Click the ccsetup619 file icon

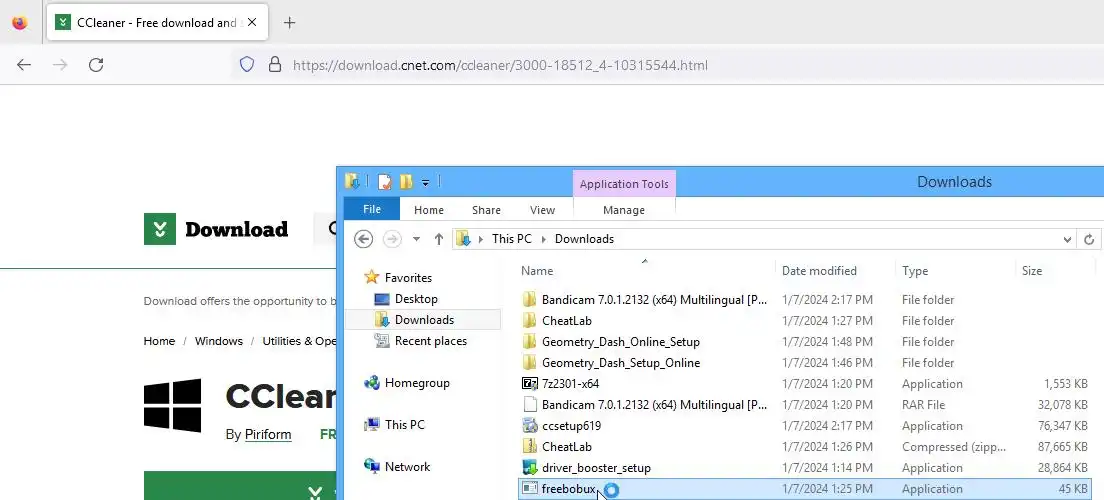(x=529, y=425)
